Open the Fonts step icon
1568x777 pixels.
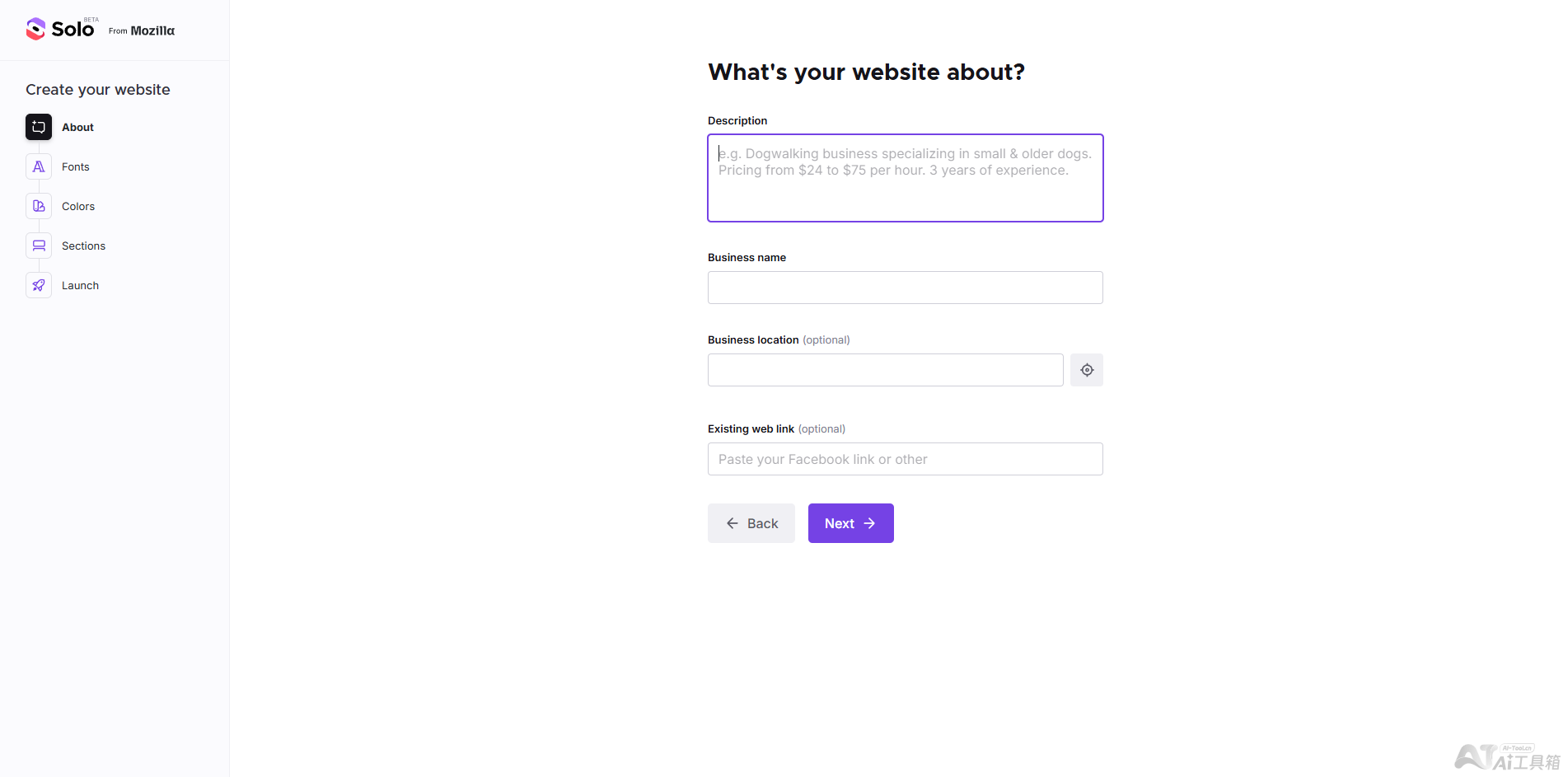pos(39,166)
